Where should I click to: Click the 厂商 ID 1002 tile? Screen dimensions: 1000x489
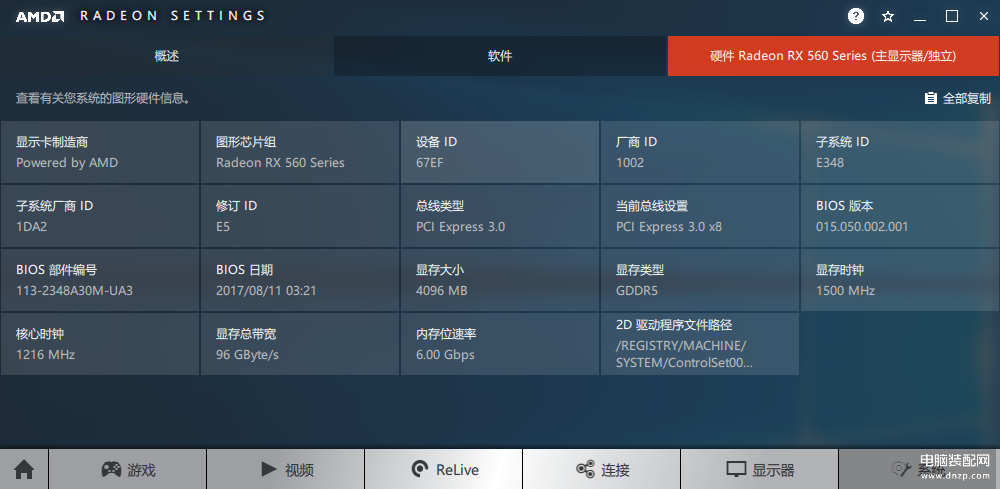tap(700, 152)
